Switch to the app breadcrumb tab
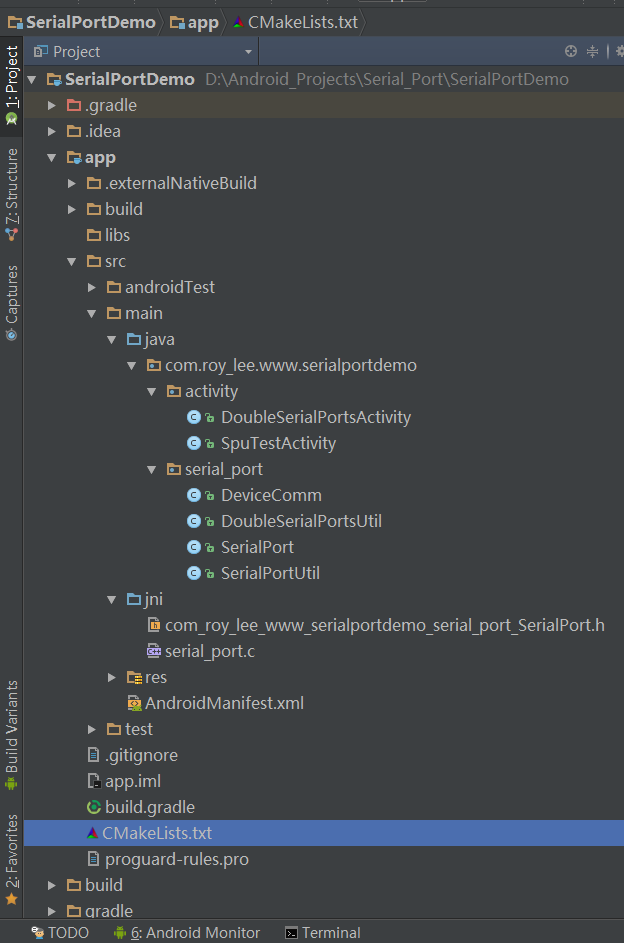 click(x=193, y=21)
